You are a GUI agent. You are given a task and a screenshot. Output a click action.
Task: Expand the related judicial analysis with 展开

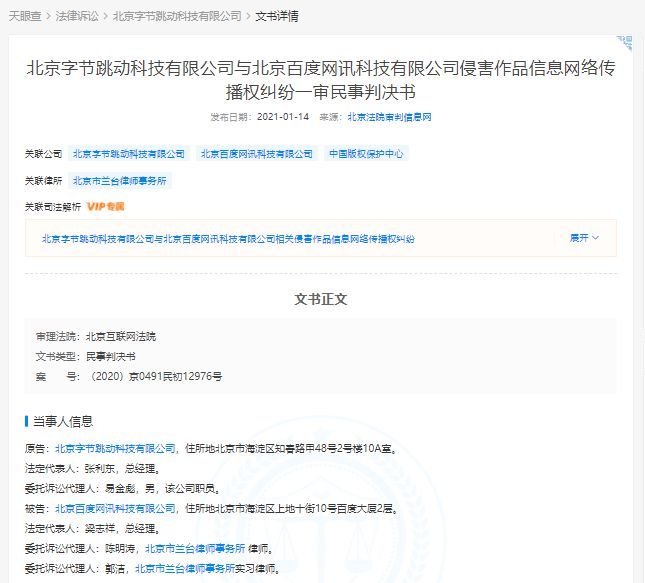[x=584, y=239]
